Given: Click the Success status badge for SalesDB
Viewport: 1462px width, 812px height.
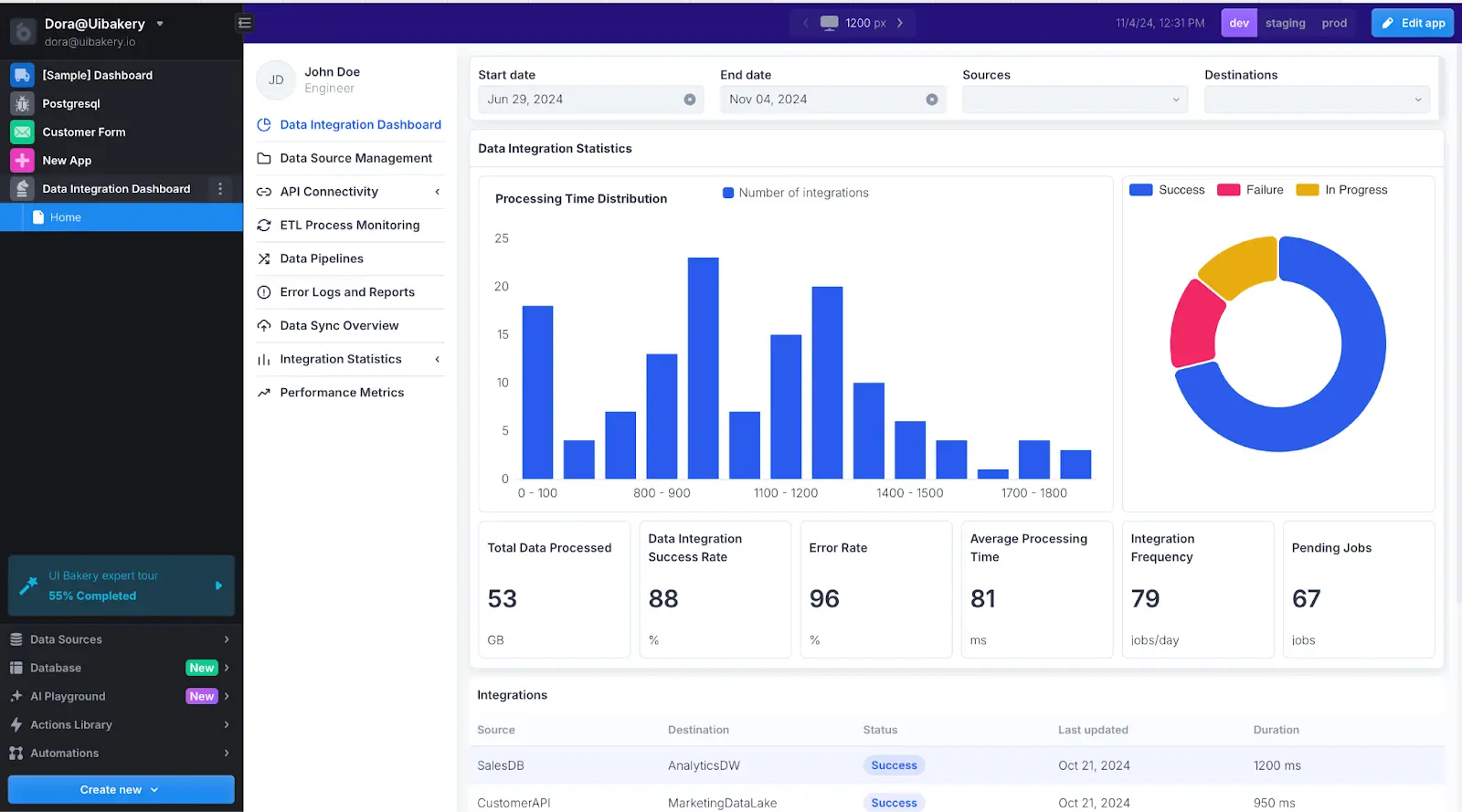Looking at the screenshot, I should [x=894, y=765].
